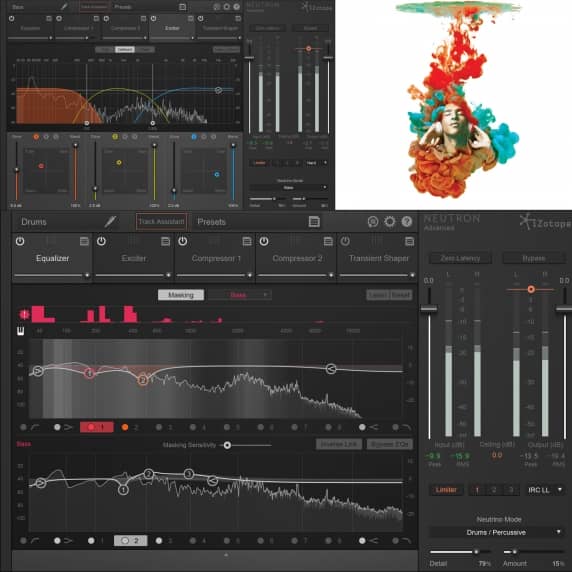Click the yellow band XY node in Bass Exciter
The width and height of the screenshot is (572, 572).
[x=119, y=162]
